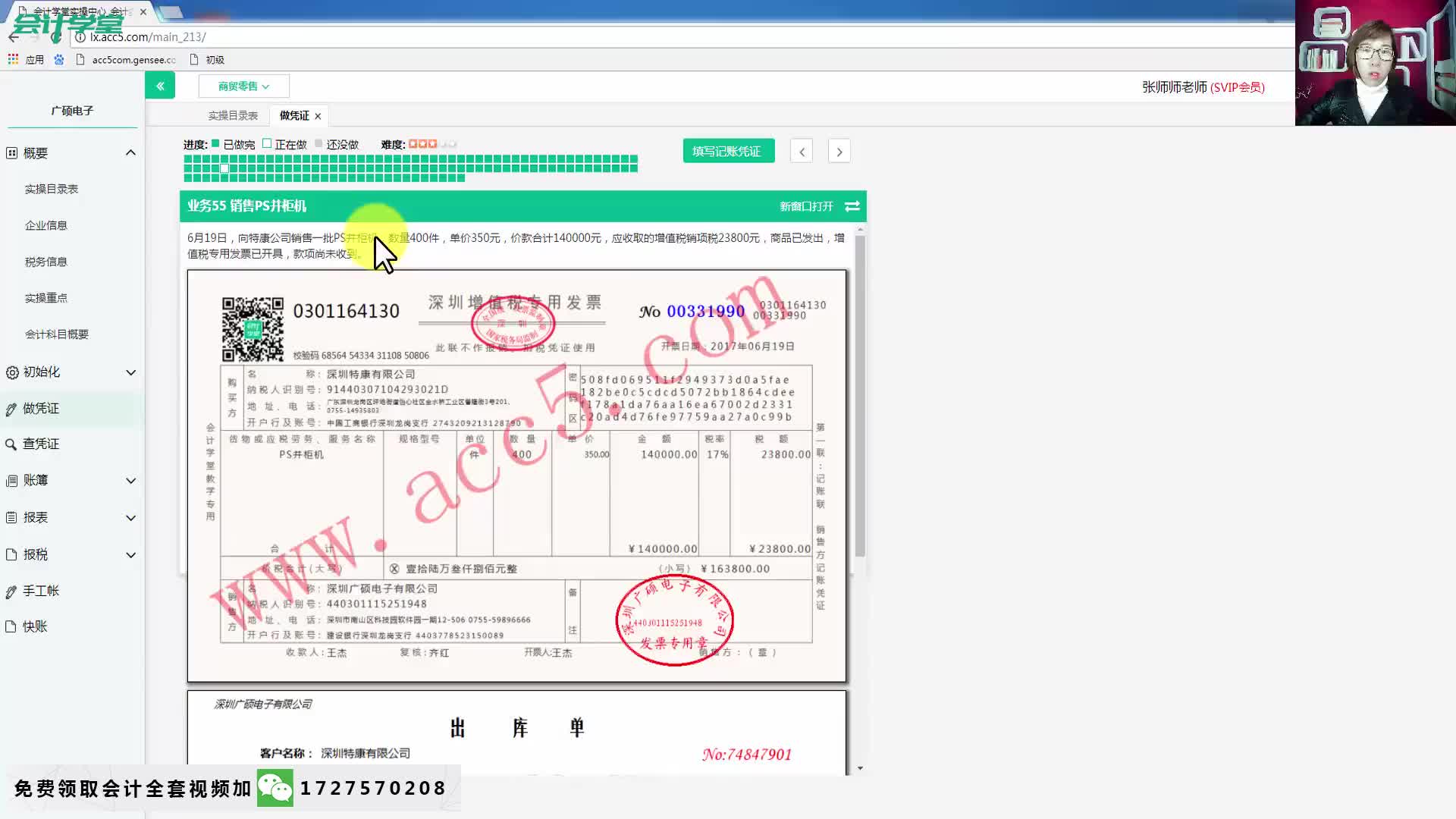Screen dimensions: 1456x819
Task: Check the 正在做 progress checkbox
Action: (x=267, y=143)
